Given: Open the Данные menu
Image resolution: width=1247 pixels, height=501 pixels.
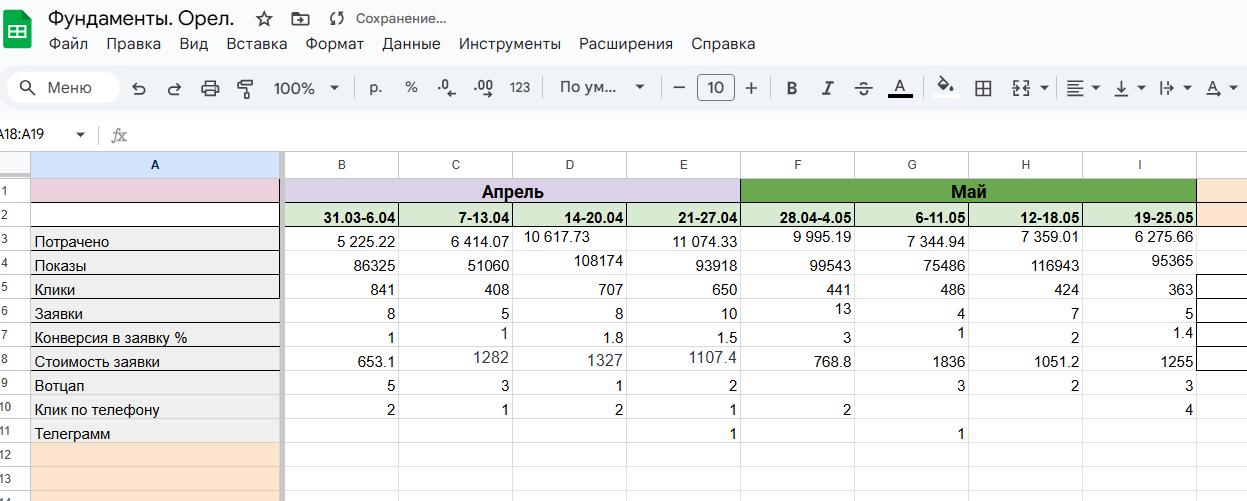Looking at the screenshot, I should point(411,44).
